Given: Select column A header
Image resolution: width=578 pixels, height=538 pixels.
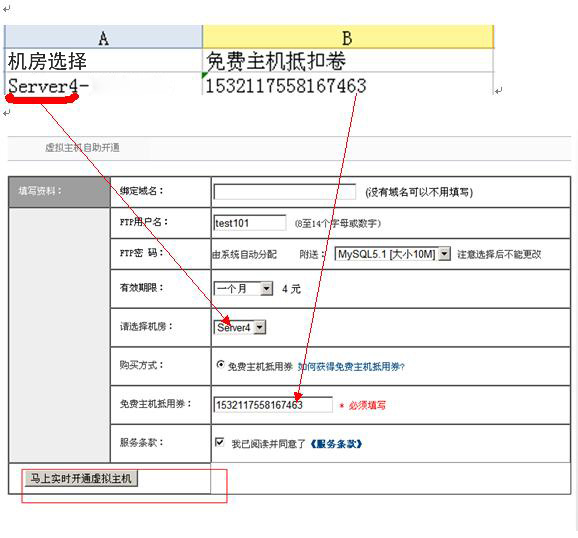Looking at the screenshot, I should (104, 37).
